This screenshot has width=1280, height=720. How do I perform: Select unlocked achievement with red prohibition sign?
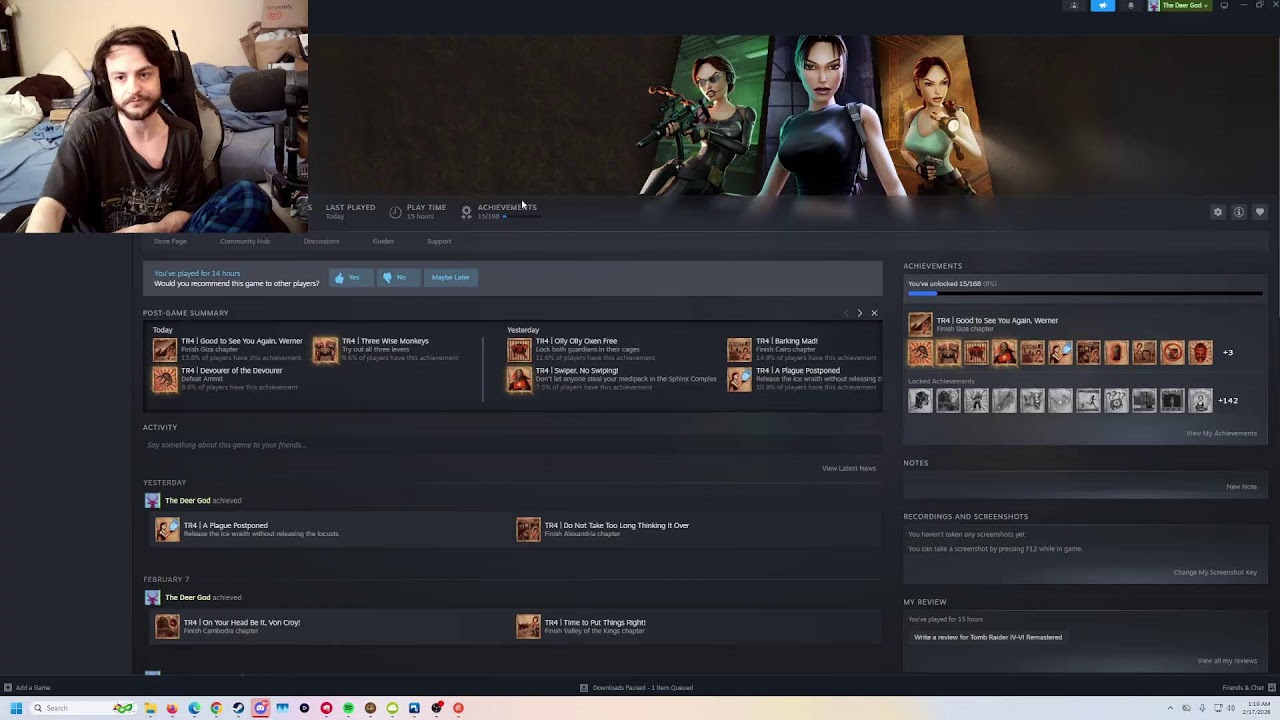1172,352
